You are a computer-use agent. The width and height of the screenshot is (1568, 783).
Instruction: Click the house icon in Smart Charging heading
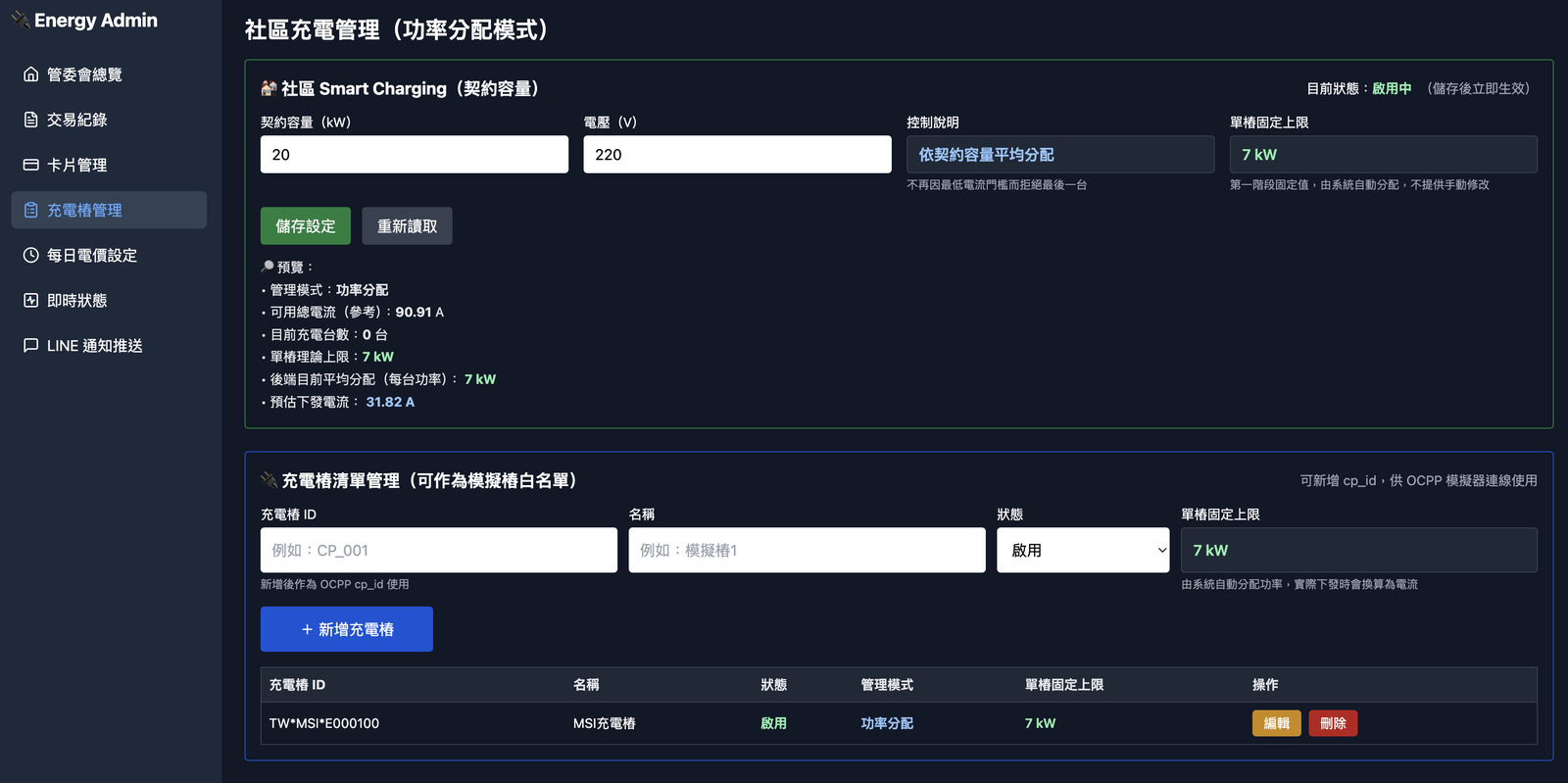(x=269, y=88)
